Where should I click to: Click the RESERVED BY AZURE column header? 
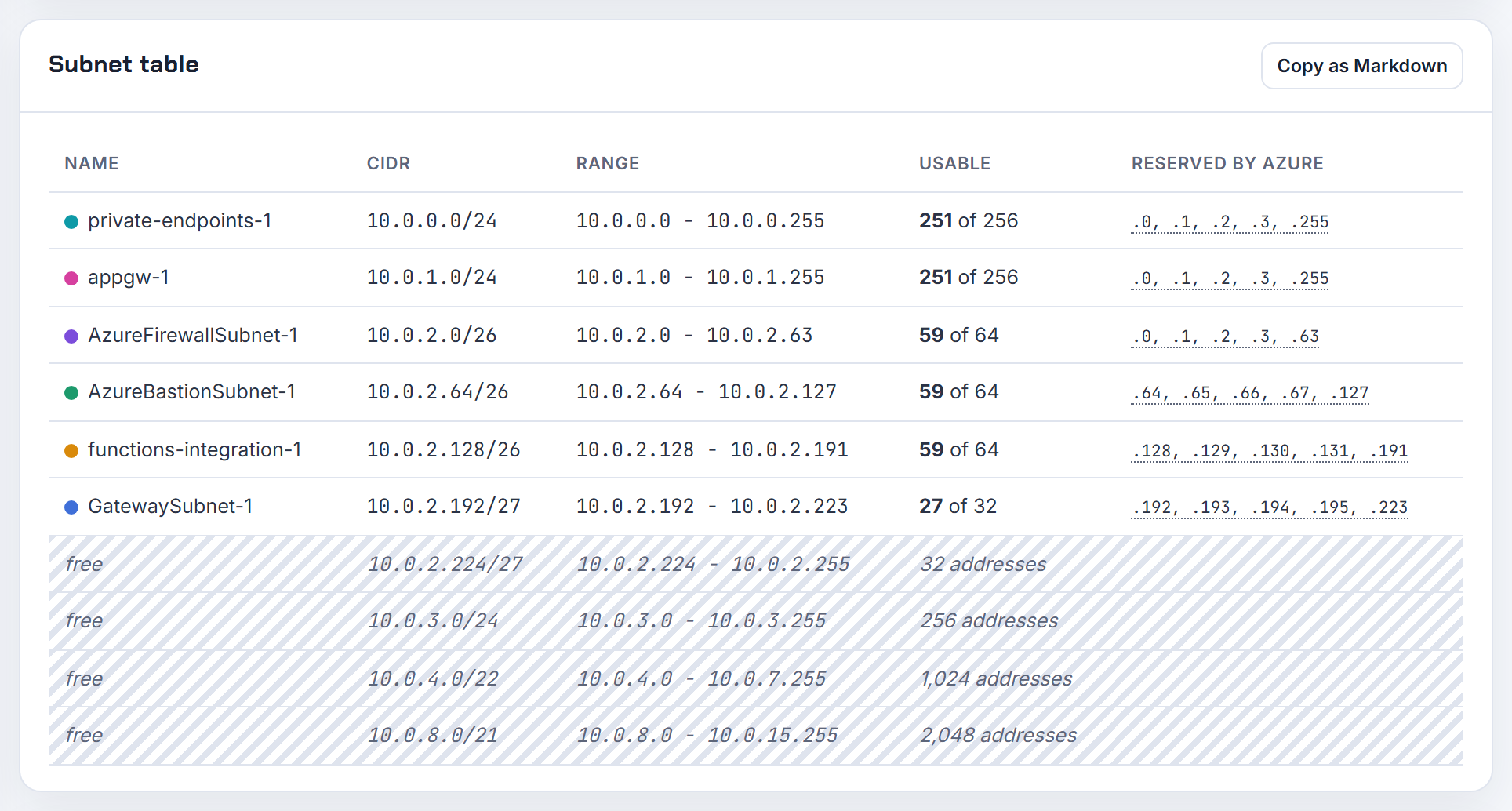coord(1227,164)
